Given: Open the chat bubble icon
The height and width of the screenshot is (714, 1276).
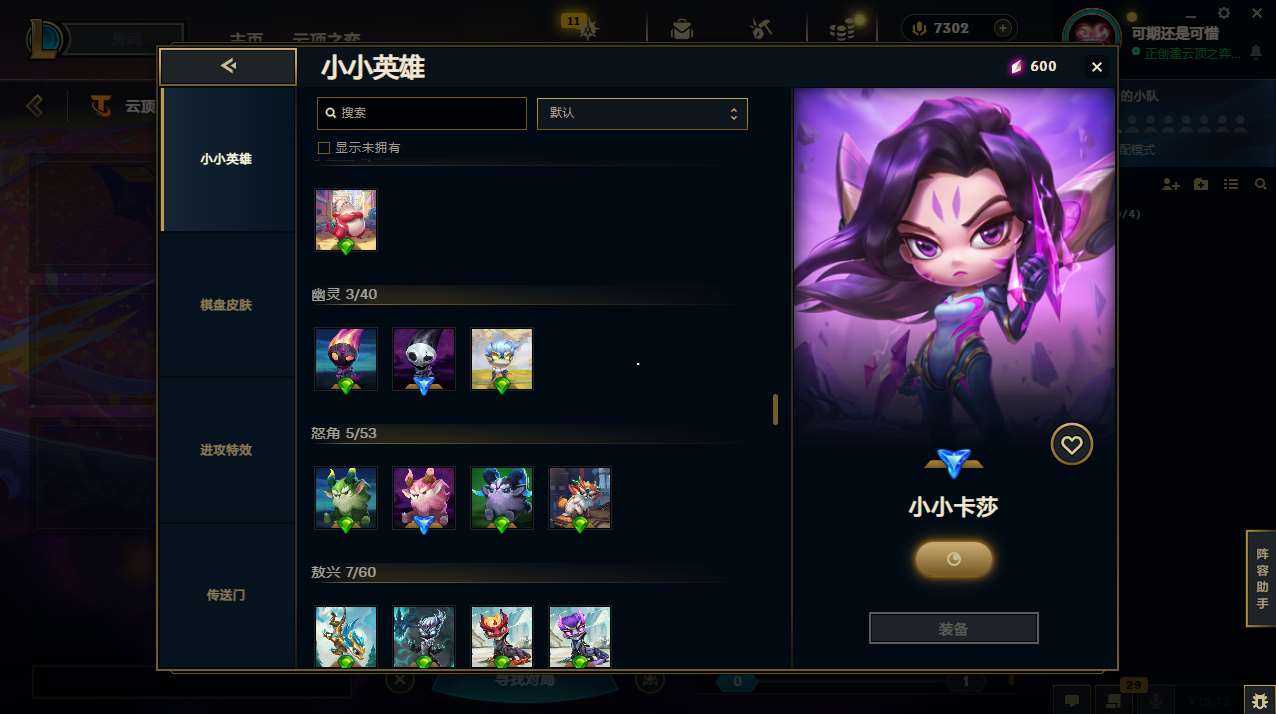Looking at the screenshot, I should point(1071,700).
